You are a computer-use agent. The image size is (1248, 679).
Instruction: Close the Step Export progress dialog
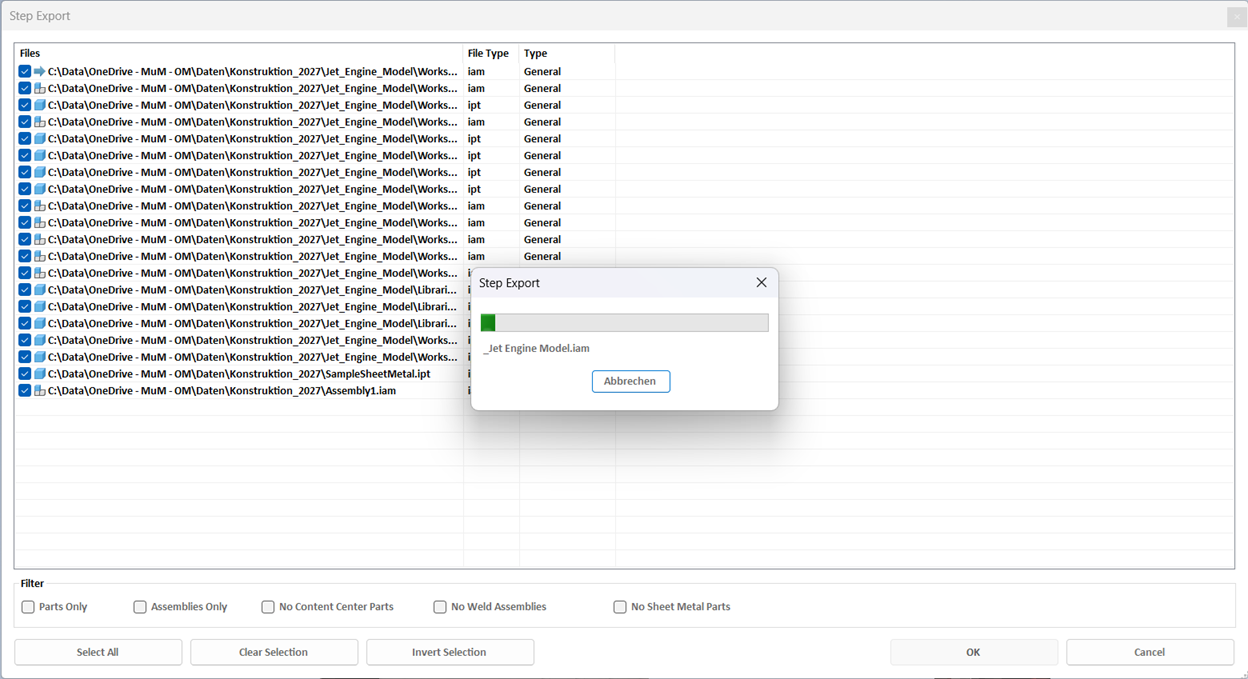tap(761, 283)
